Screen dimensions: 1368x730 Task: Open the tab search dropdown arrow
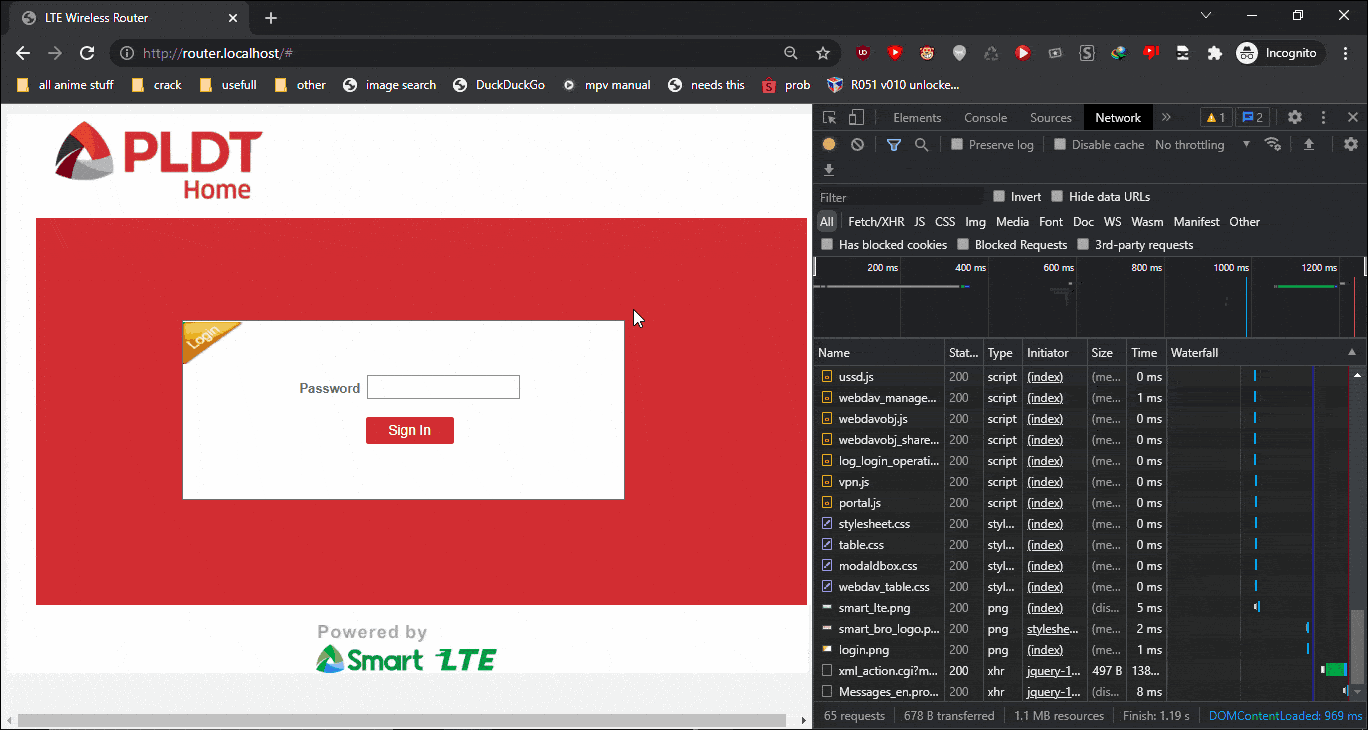coord(1206,16)
